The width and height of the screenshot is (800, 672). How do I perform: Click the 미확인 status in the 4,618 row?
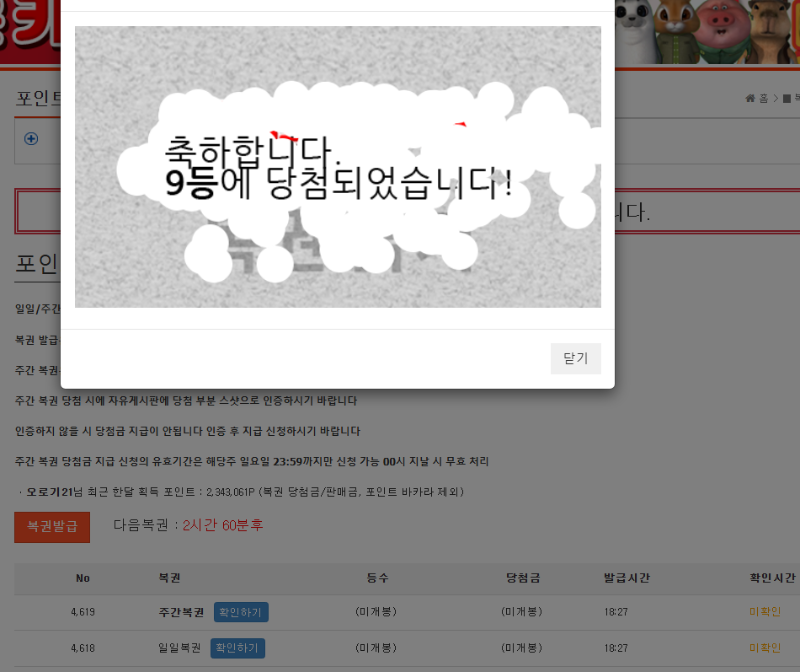(765, 648)
